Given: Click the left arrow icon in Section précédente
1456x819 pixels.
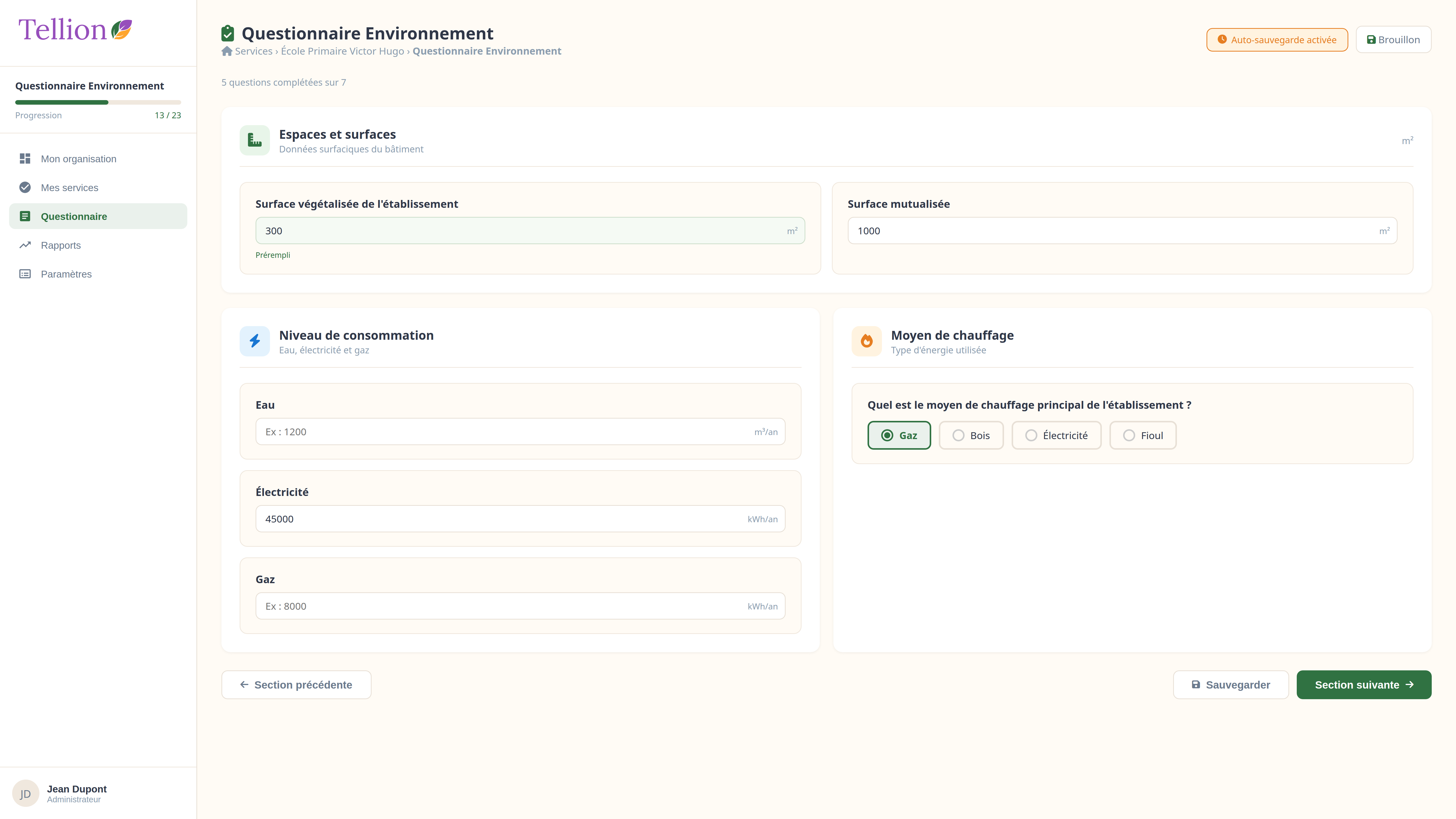Looking at the screenshot, I should pos(244,685).
